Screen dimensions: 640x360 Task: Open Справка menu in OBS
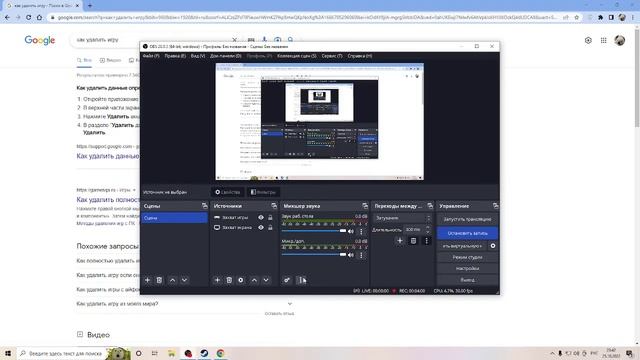coord(360,56)
